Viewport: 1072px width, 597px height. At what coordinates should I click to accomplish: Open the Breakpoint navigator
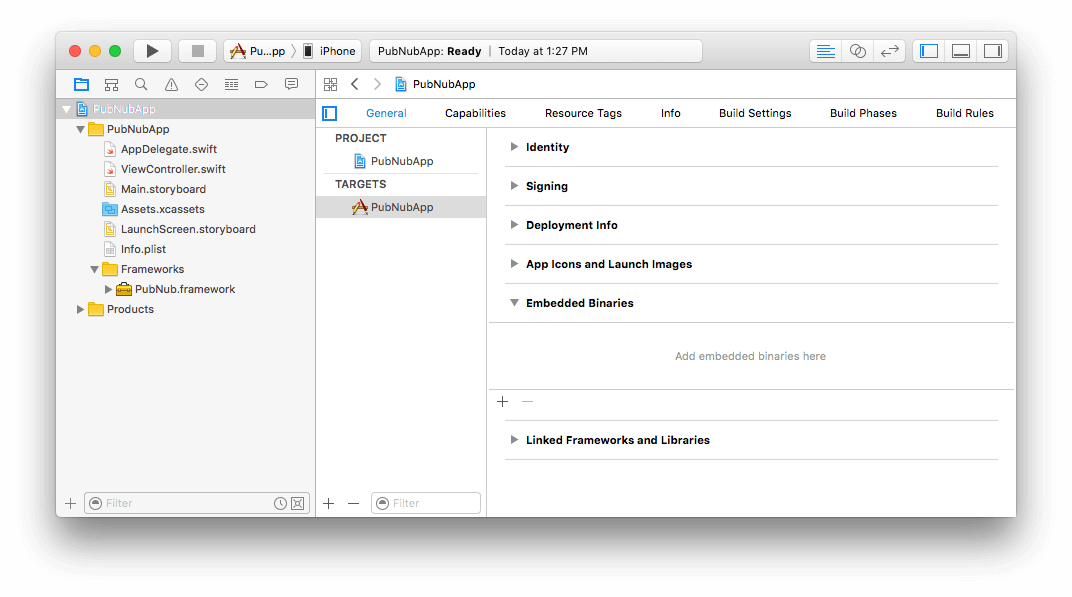(261, 84)
